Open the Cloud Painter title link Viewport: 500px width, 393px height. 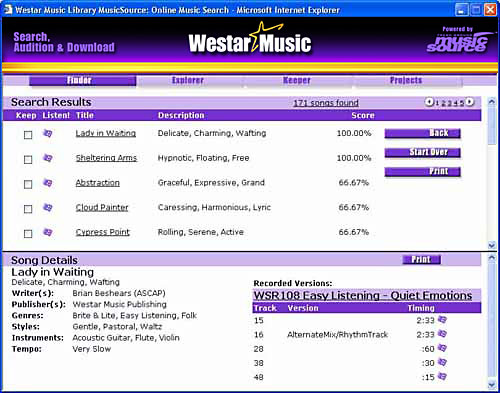[102, 207]
